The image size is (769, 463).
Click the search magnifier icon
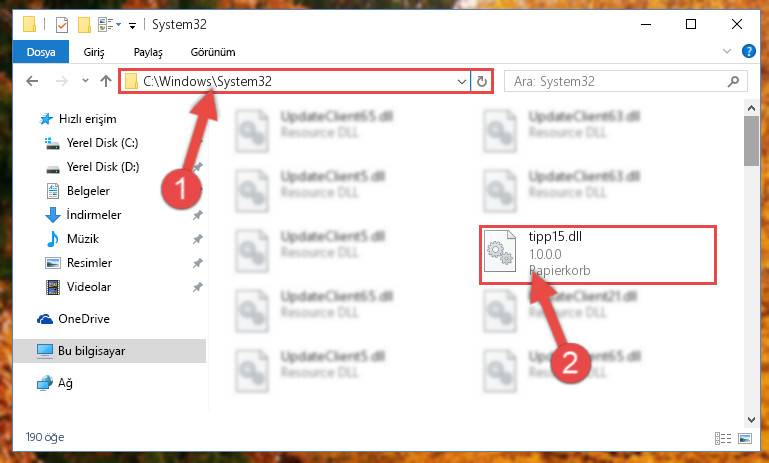[733, 81]
